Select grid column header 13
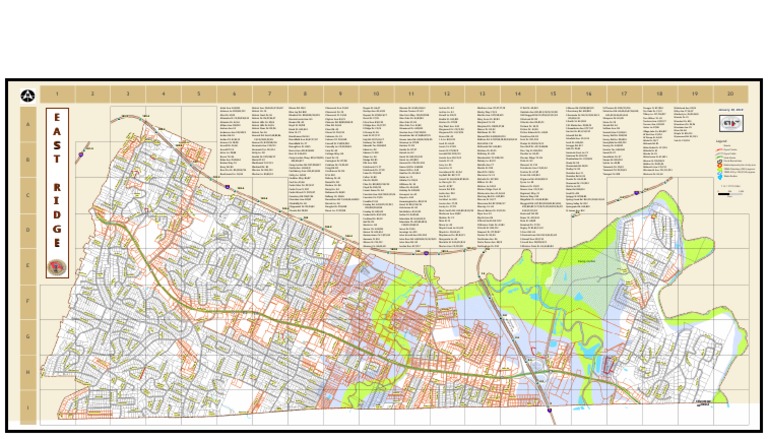Screen dimensions: 768x439 click(482, 94)
